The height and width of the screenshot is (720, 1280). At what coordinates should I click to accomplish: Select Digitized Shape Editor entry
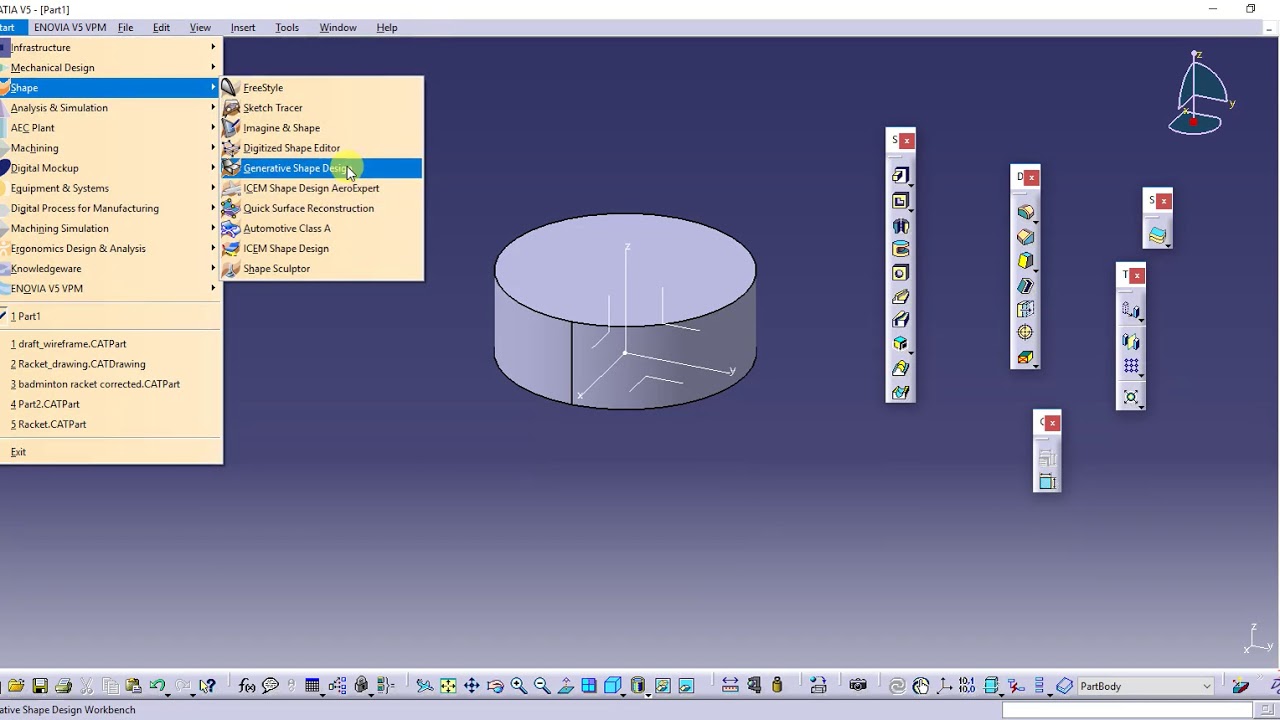coord(321,148)
